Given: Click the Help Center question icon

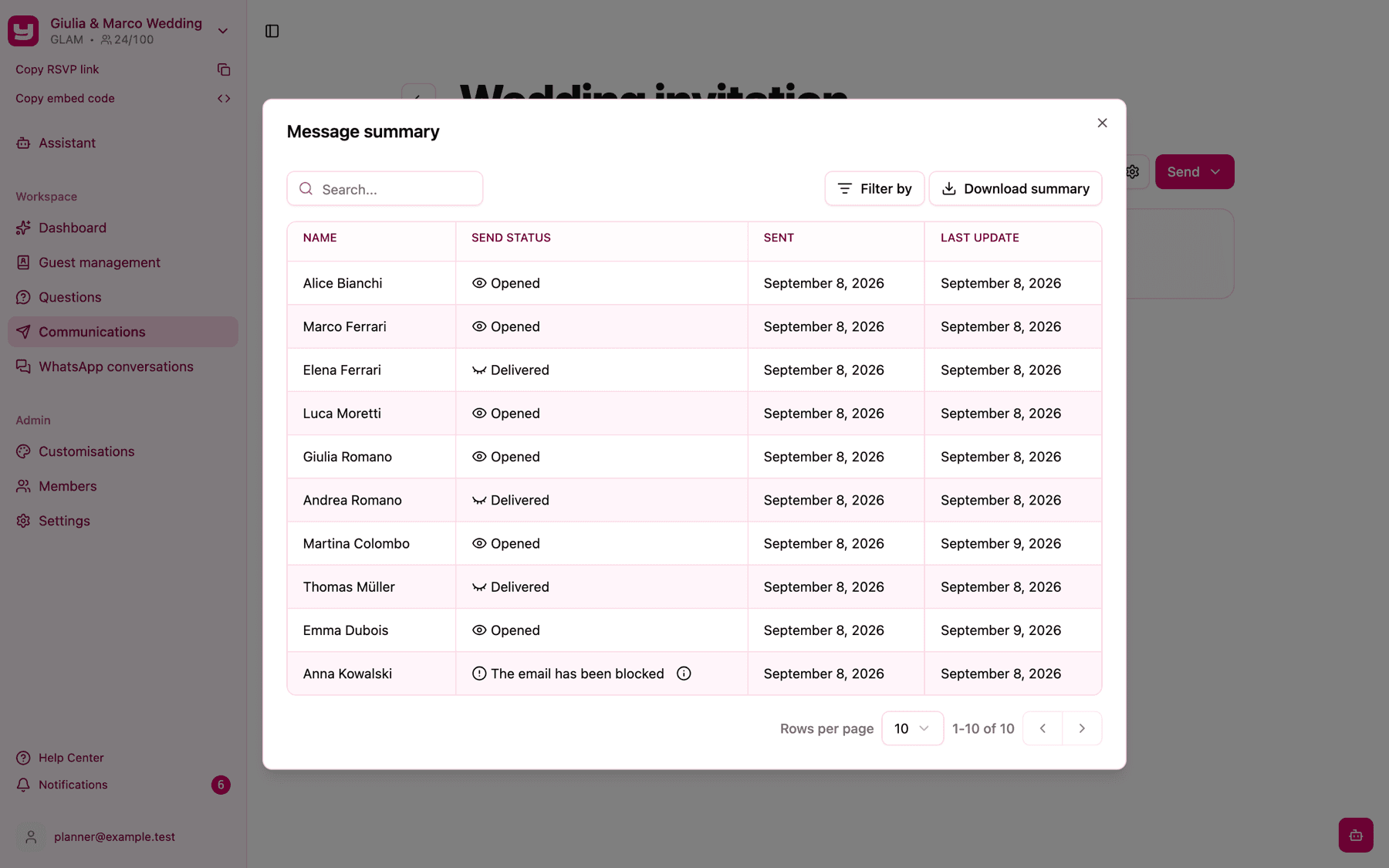Looking at the screenshot, I should click(x=23, y=758).
